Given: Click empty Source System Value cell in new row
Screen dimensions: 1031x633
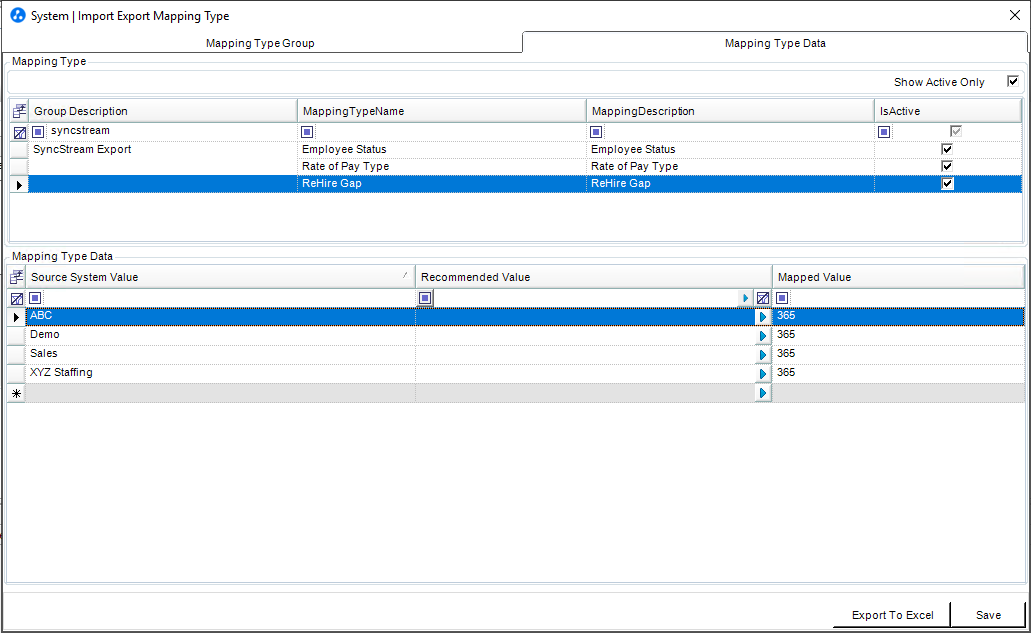Looking at the screenshot, I should tap(220, 393).
